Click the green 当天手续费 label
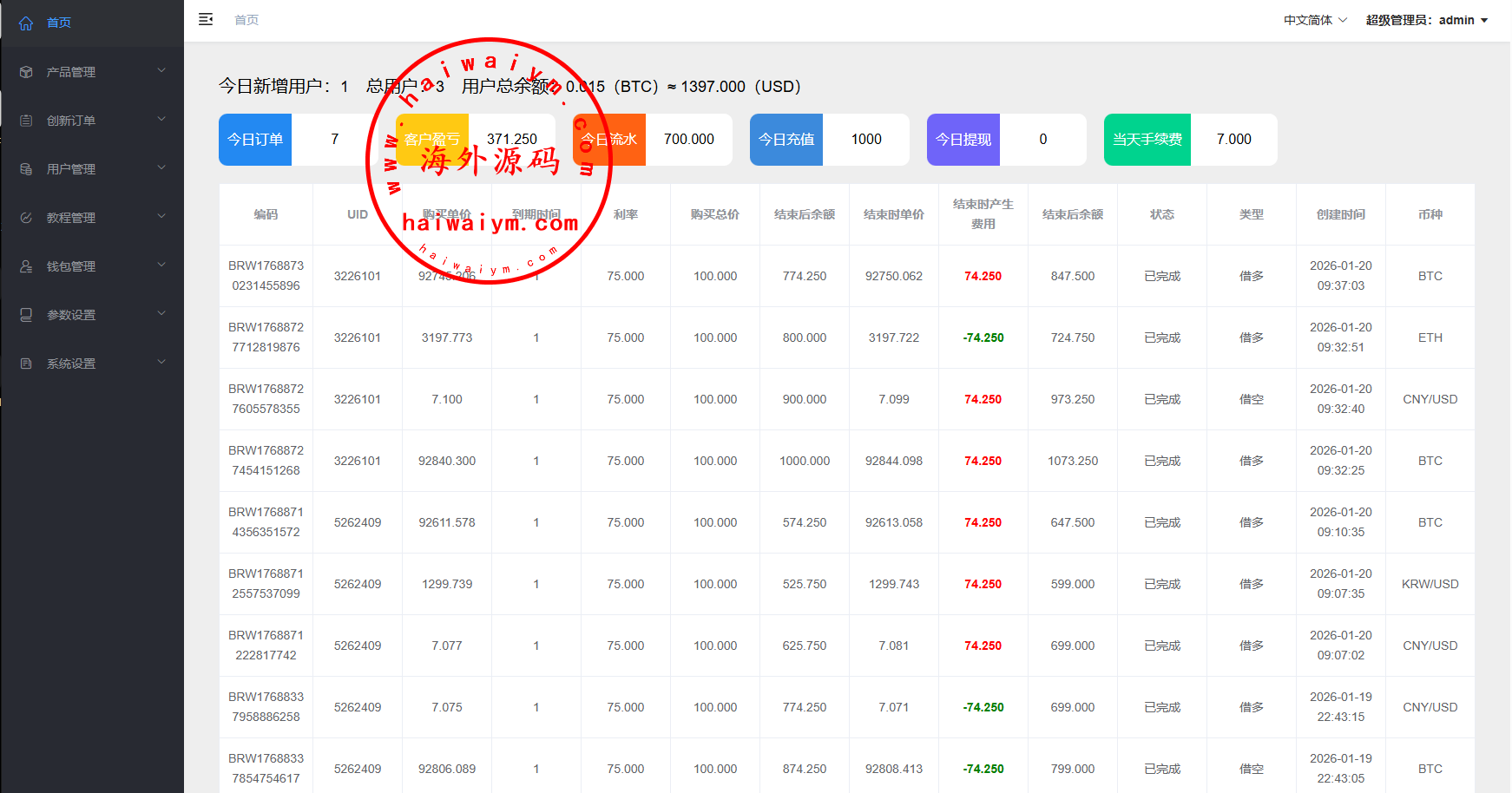Viewport: 1512px width, 793px height. pyautogui.click(x=1147, y=140)
